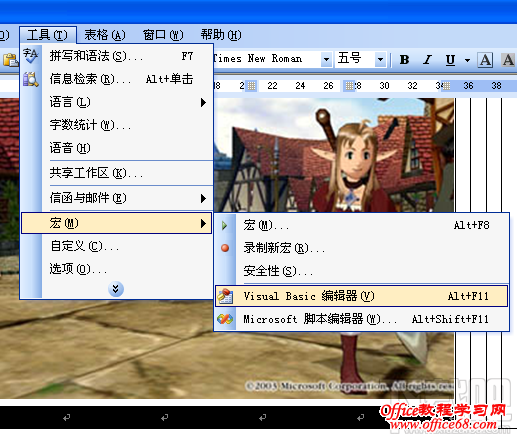
Task: Toggle Bold formatting button
Action: click(x=404, y=60)
